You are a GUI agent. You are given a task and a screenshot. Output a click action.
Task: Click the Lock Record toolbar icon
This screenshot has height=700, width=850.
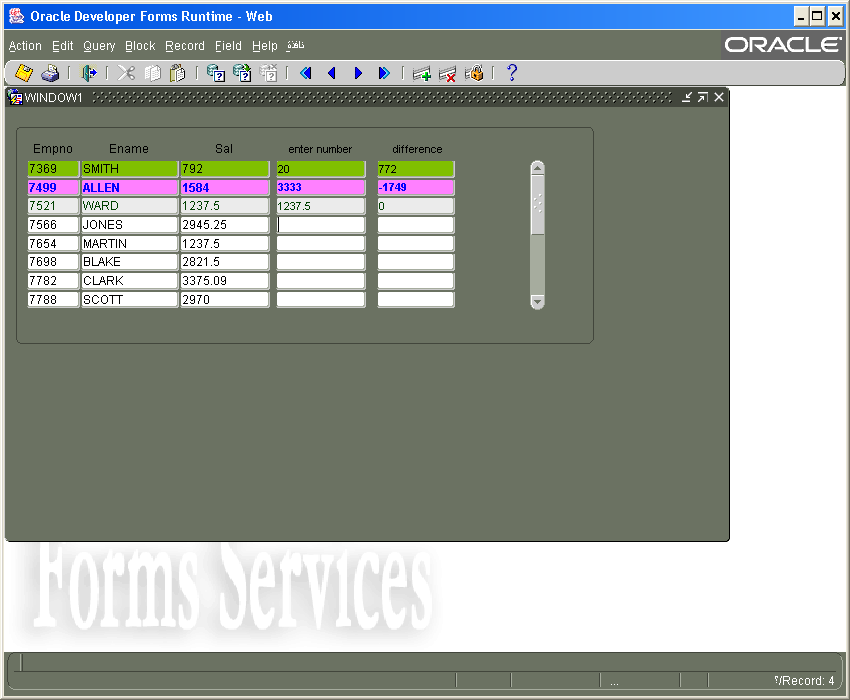pyautogui.click(x=474, y=73)
